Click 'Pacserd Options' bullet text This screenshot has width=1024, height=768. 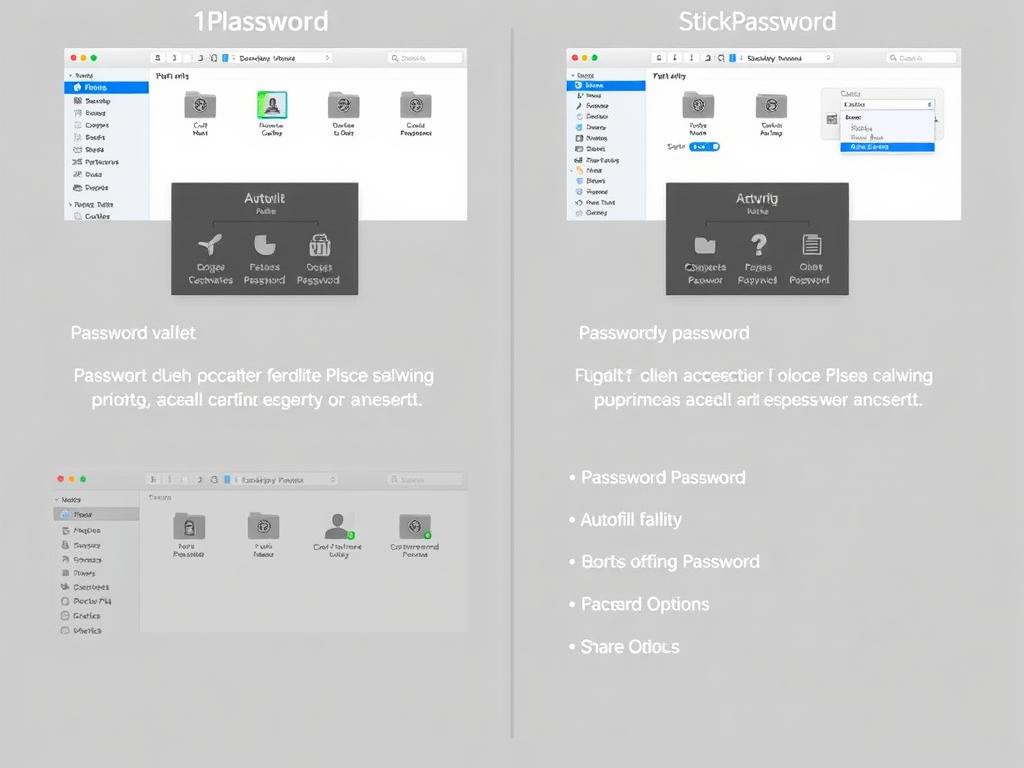pyautogui.click(x=645, y=604)
